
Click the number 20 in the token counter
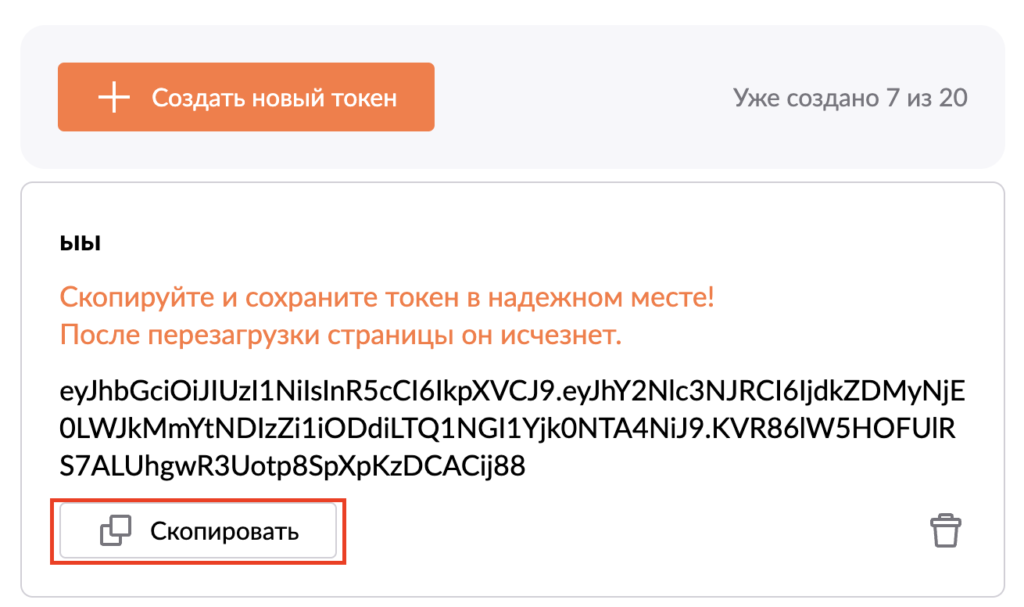(953, 98)
